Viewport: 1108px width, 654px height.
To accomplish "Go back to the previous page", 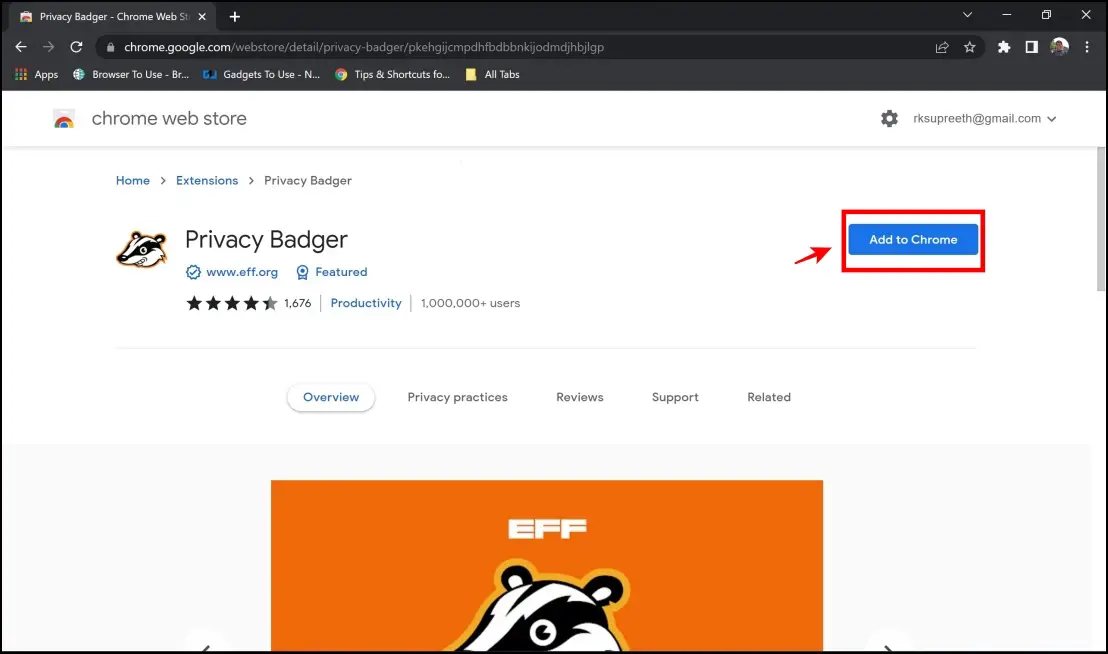I will click(20, 47).
